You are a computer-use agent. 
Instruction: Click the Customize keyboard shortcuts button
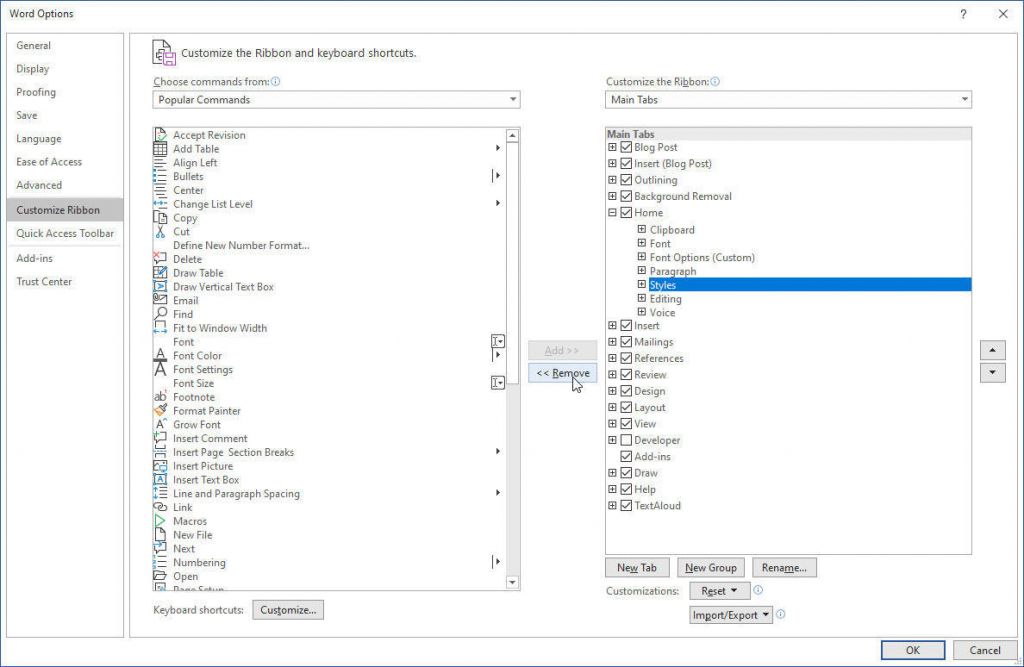(x=288, y=610)
